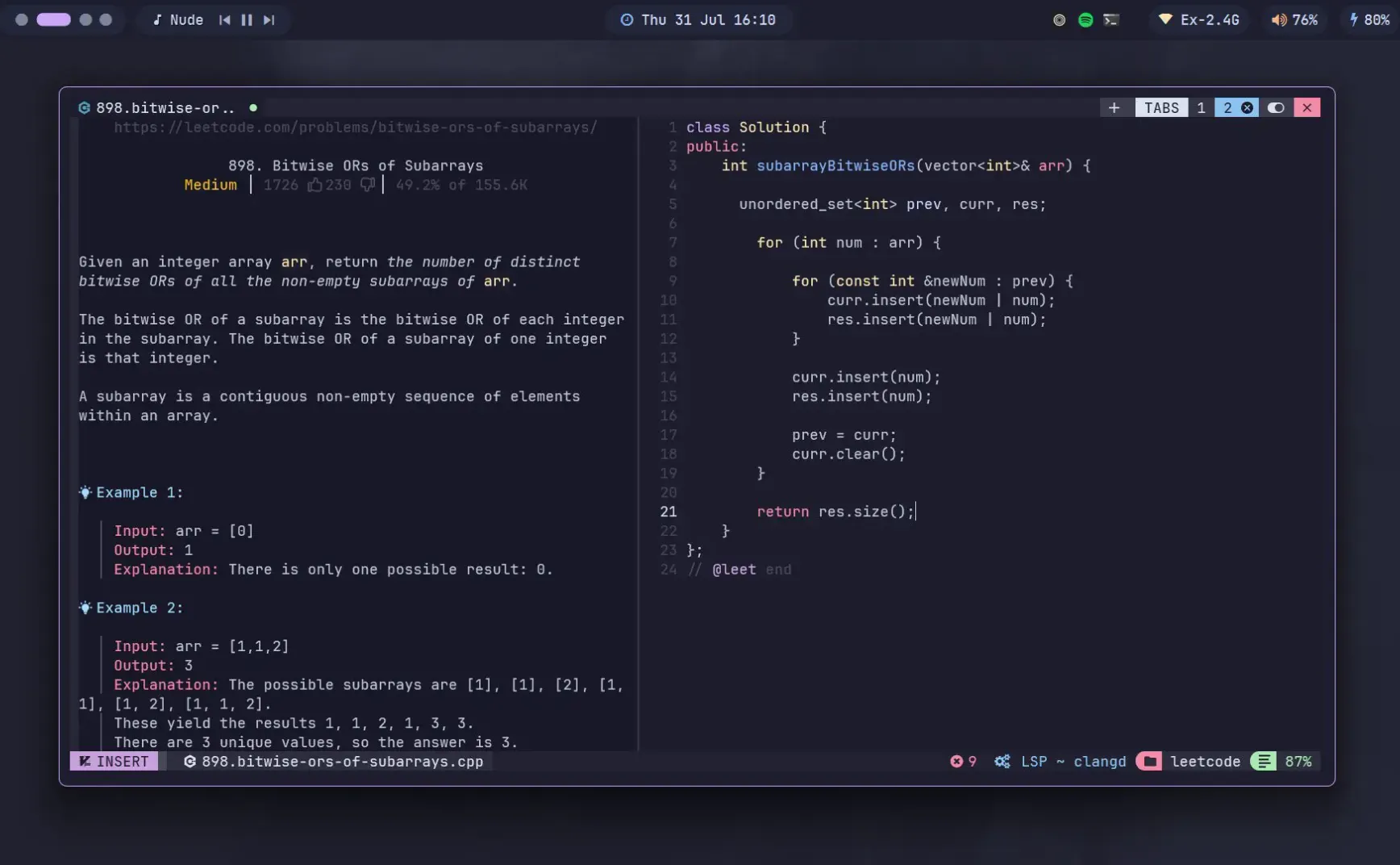
Task: Click the date and time clock widget
Action: click(x=698, y=20)
